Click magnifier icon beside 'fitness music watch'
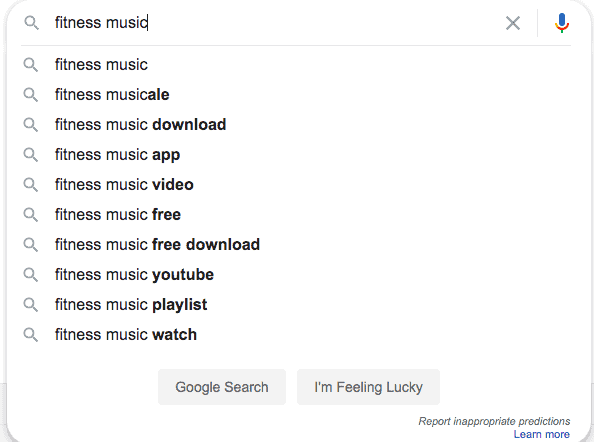The width and height of the screenshot is (594, 442). click(31, 335)
